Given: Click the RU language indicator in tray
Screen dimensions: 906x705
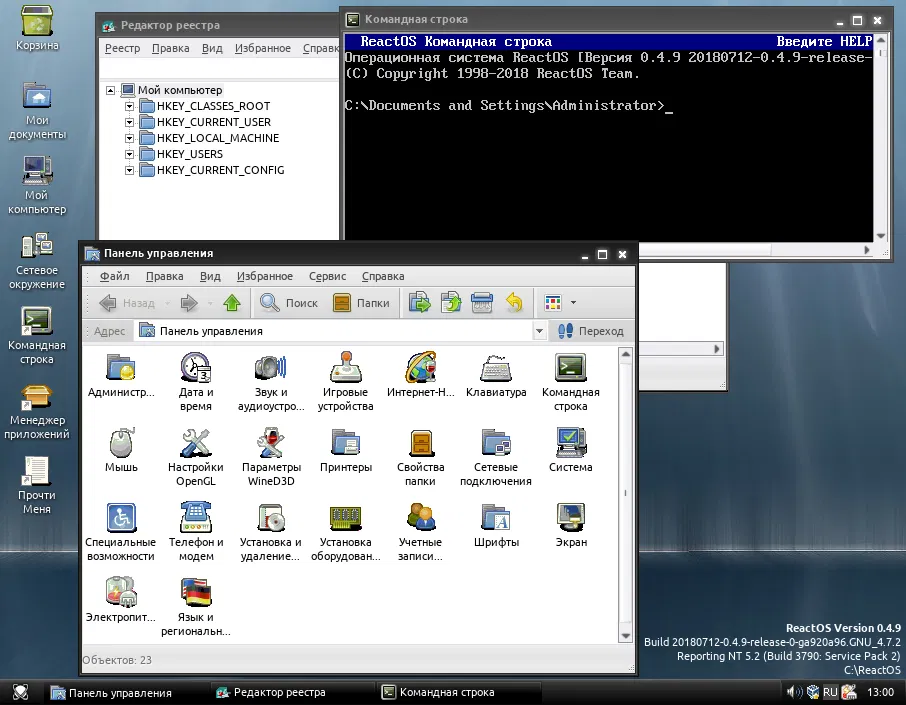Looking at the screenshot, I should pos(830,692).
